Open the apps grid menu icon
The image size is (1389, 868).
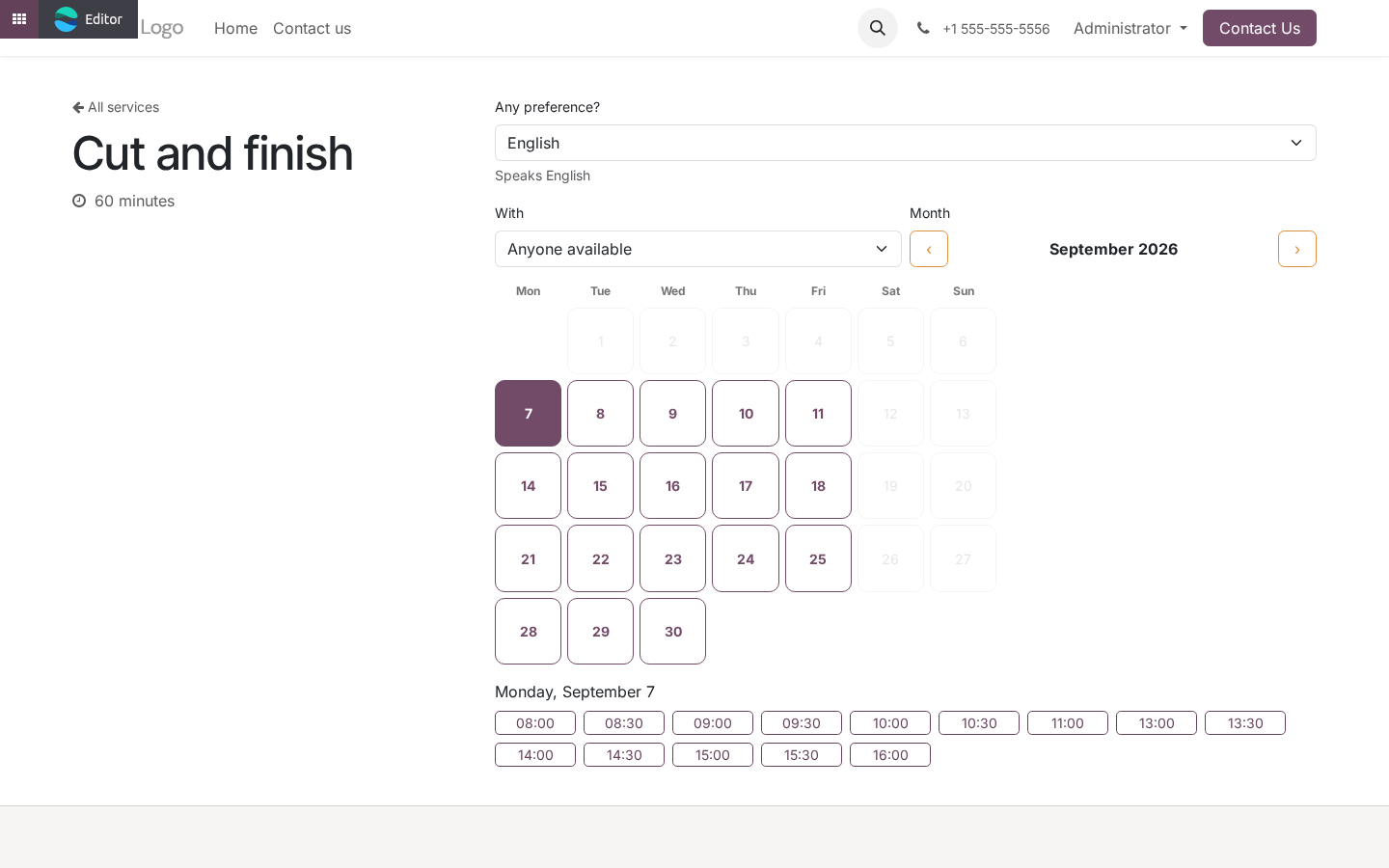click(18, 19)
